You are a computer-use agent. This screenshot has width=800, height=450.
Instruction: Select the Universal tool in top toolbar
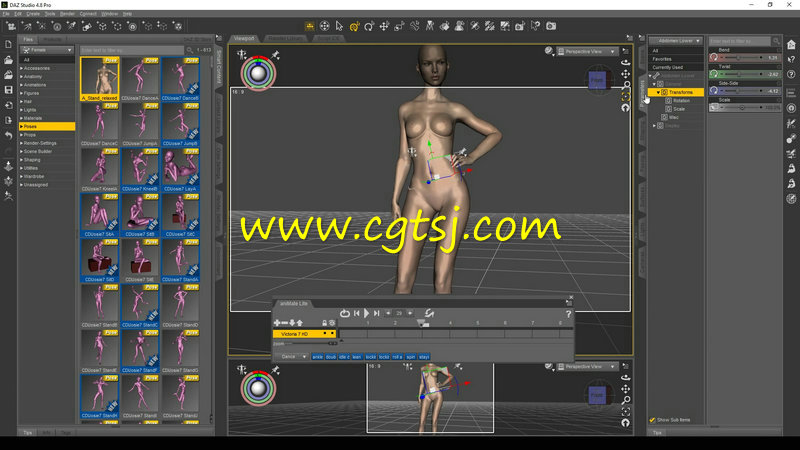point(354,26)
